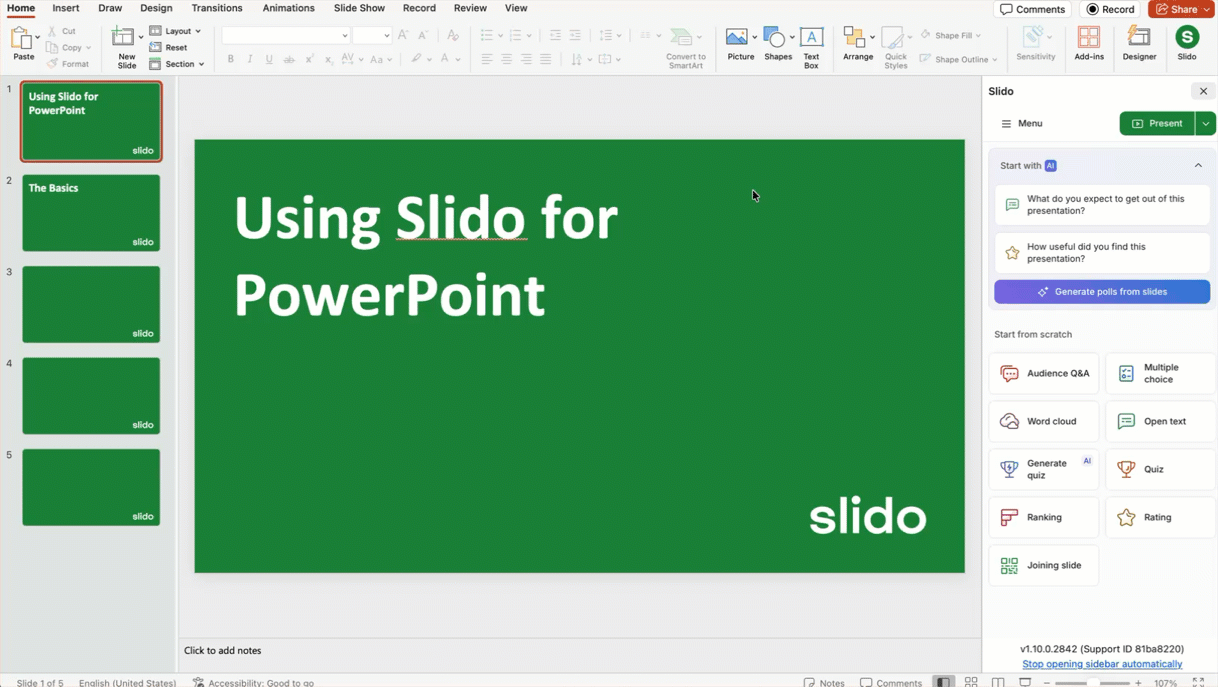The width and height of the screenshot is (1218, 687).
Task: Click the Paste clipboard icon
Action: (x=22, y=40)
